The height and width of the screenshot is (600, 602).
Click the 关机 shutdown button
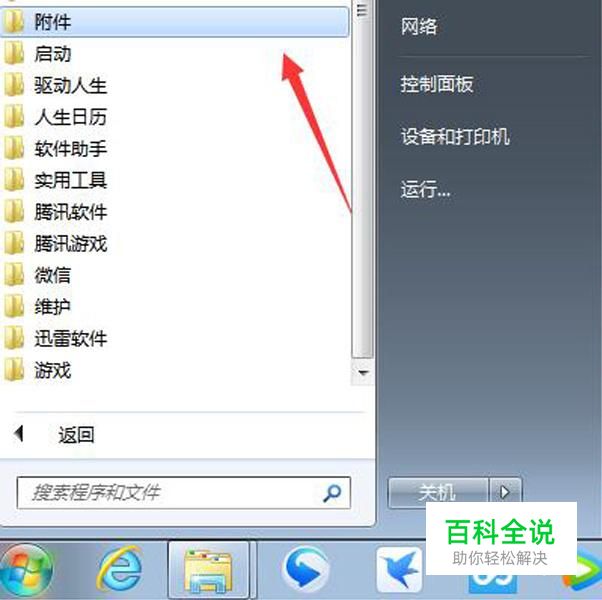[438, 492]
